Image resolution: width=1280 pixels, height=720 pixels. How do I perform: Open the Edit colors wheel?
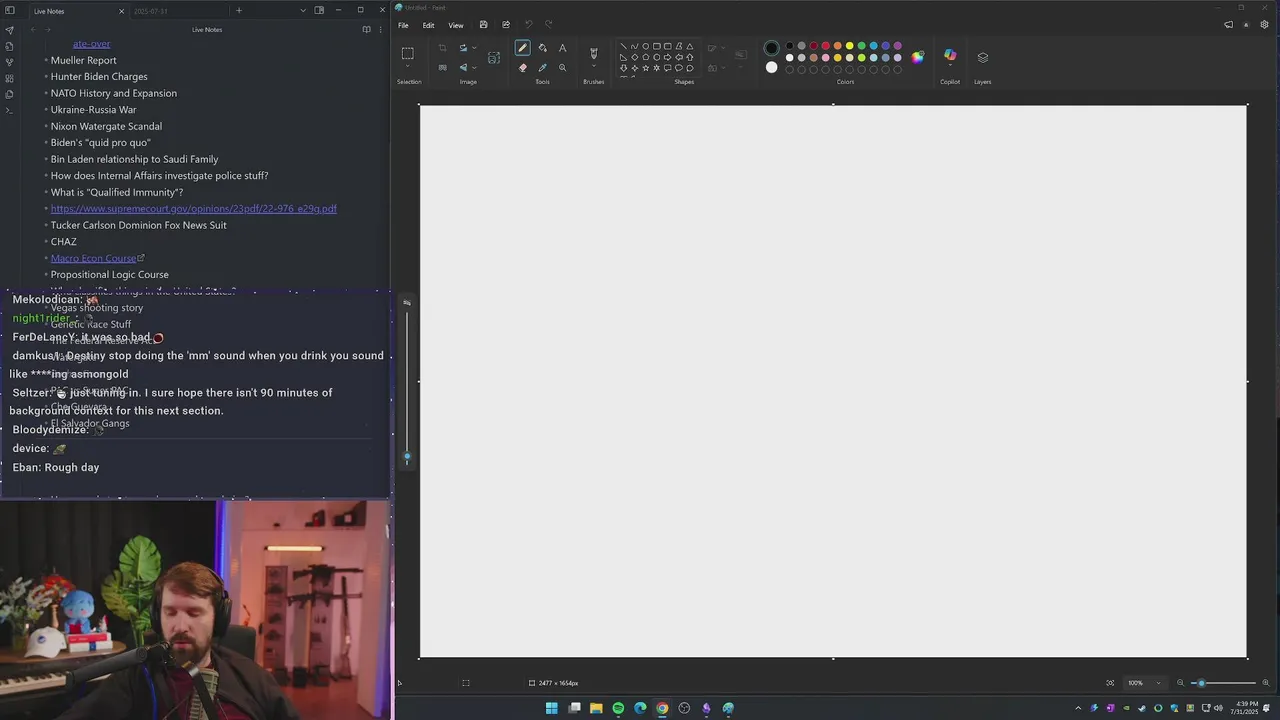918,56
